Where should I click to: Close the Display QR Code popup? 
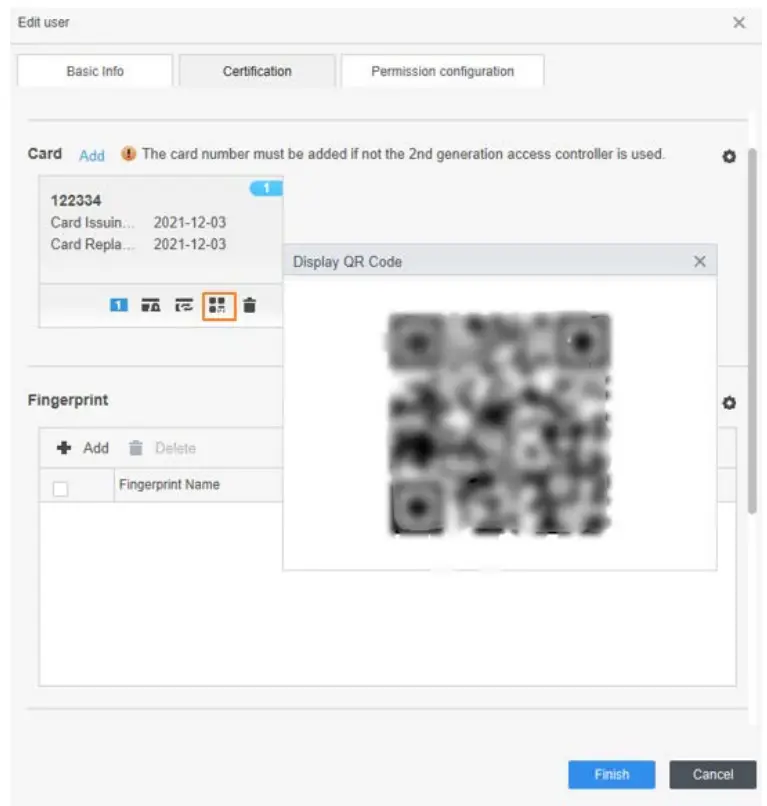pyautogui.click(x=700, y=261)
